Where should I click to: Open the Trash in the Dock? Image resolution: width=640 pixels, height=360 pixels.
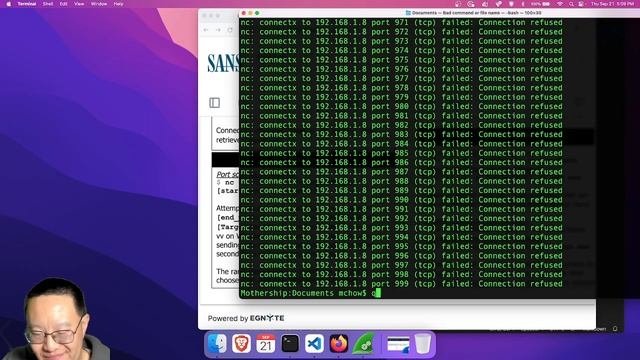click(x=423, y=344)
